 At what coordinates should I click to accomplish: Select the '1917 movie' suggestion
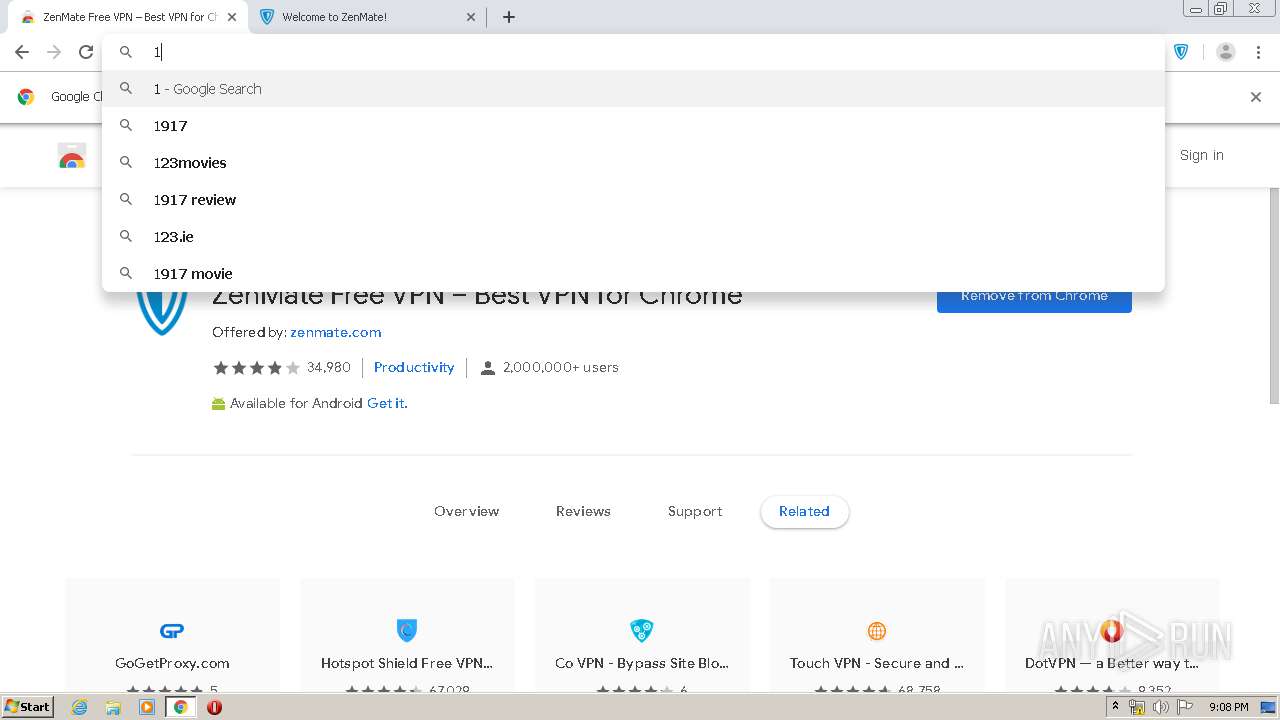point(634,274)
